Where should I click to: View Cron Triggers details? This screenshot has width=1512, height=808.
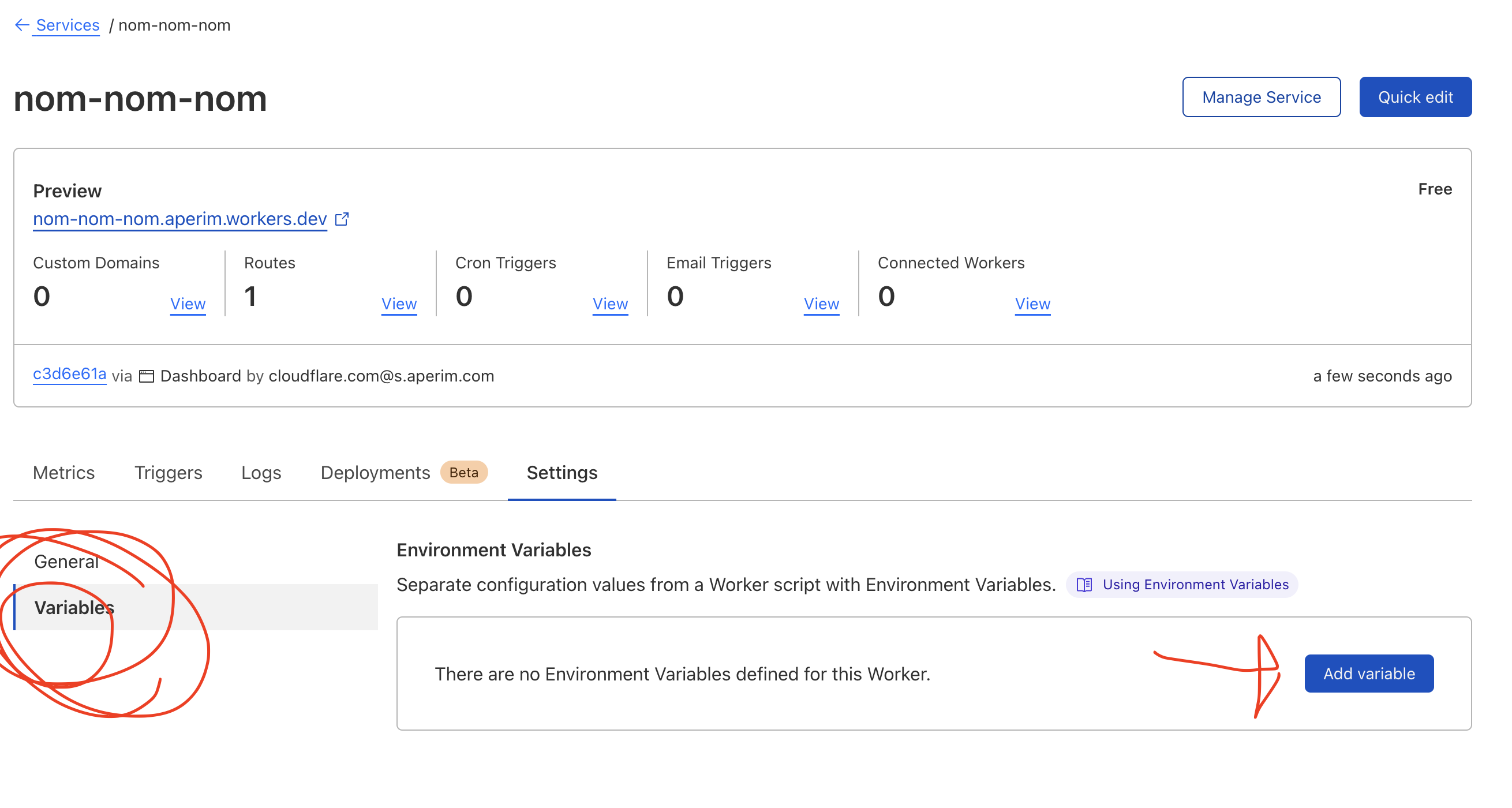coord(610,304)
